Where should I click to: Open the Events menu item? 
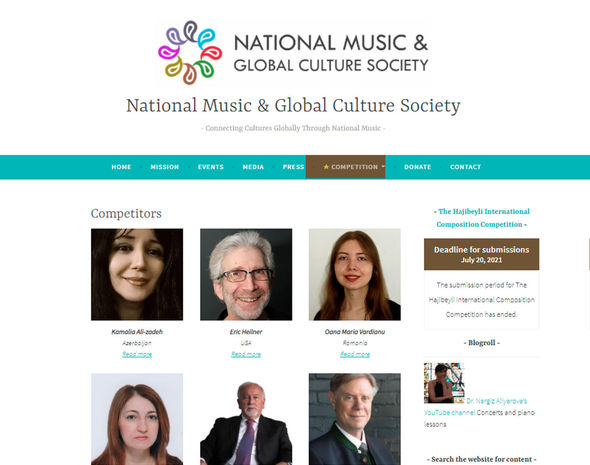pyautogui.click(x=211, y=167)
